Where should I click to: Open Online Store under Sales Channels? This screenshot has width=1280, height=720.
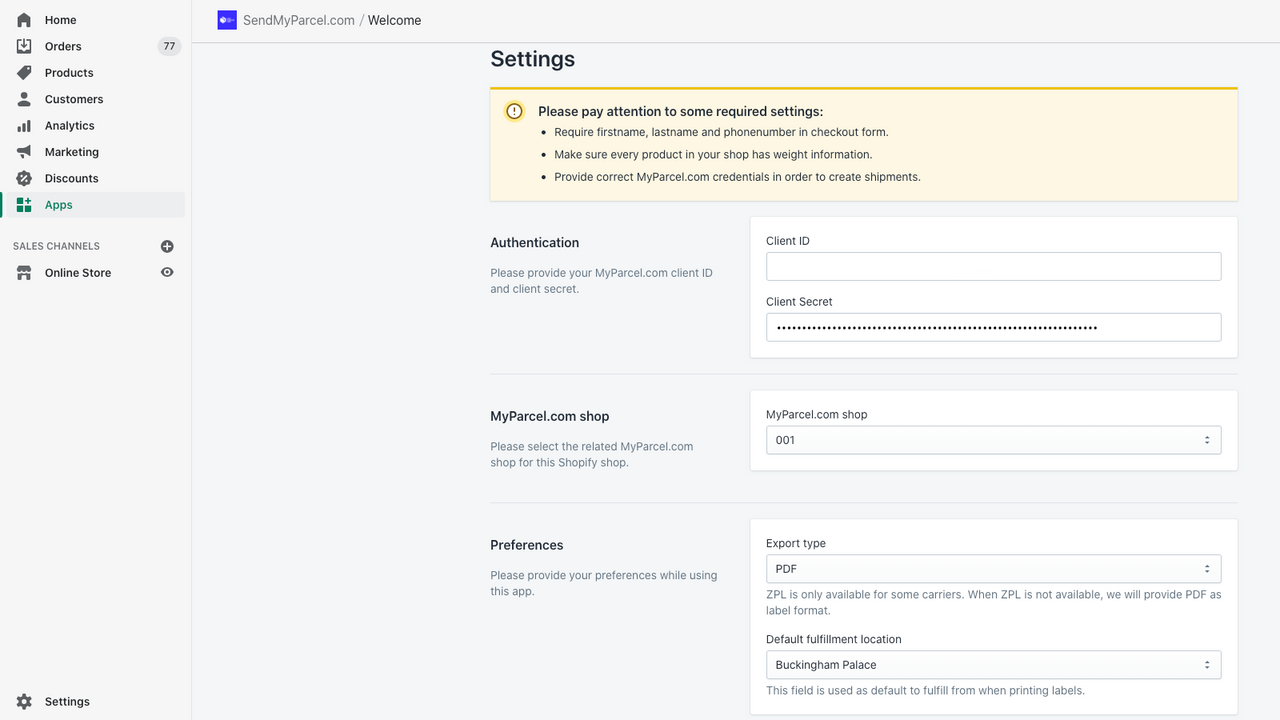80,272
